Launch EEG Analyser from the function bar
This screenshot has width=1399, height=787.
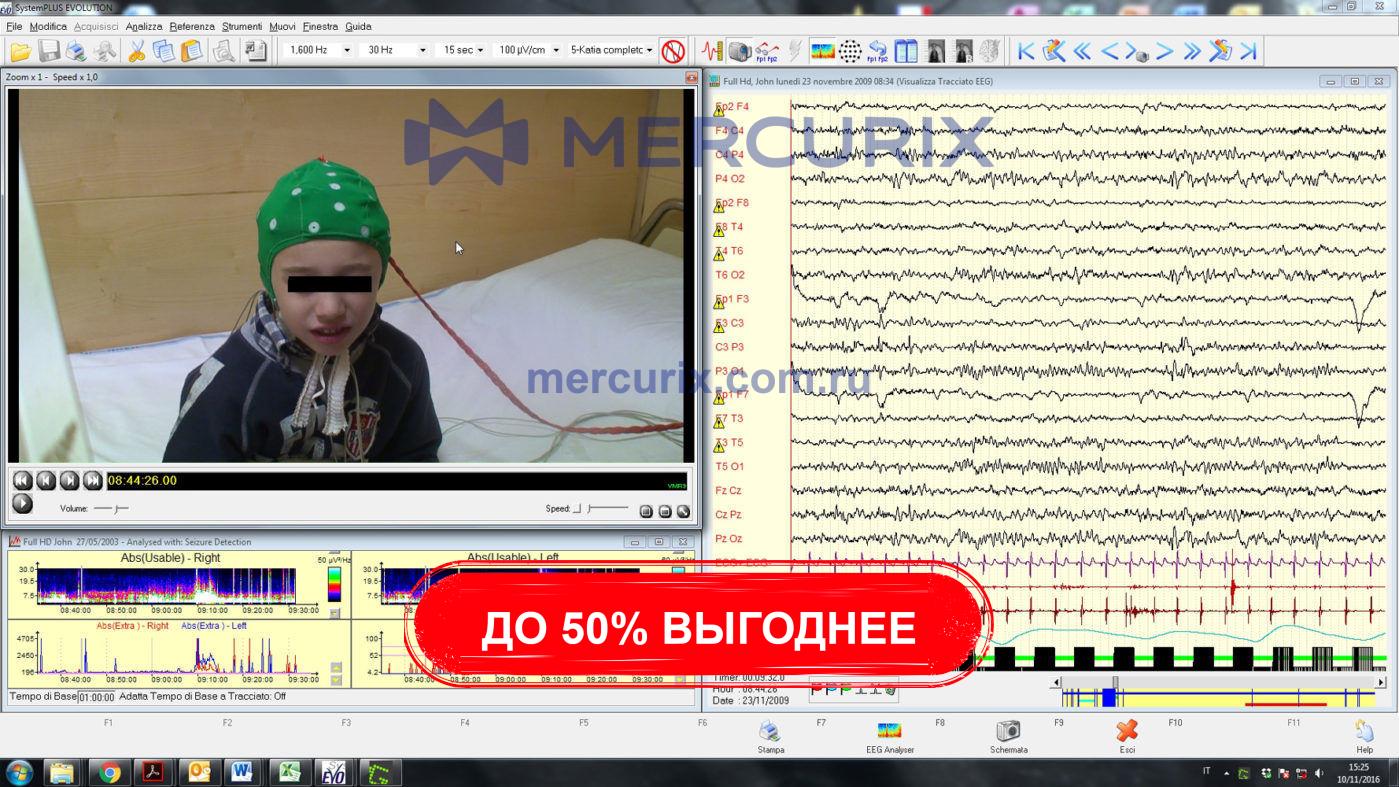click(889, 736)
